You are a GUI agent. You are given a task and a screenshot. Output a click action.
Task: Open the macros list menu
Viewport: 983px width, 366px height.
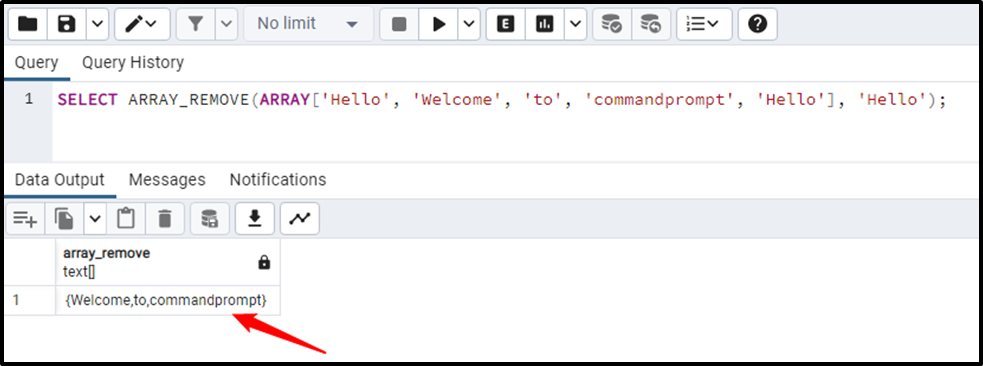coord(704,24)
